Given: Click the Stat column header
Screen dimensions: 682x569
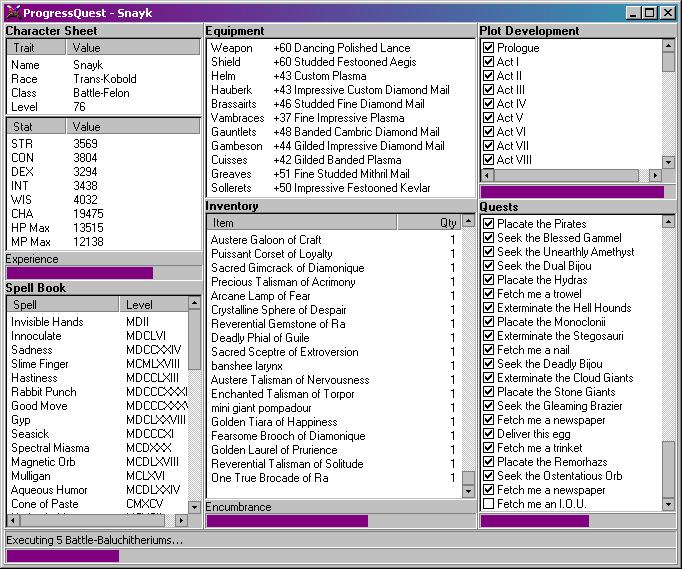Looking at the screenshot, I should 36,127.
